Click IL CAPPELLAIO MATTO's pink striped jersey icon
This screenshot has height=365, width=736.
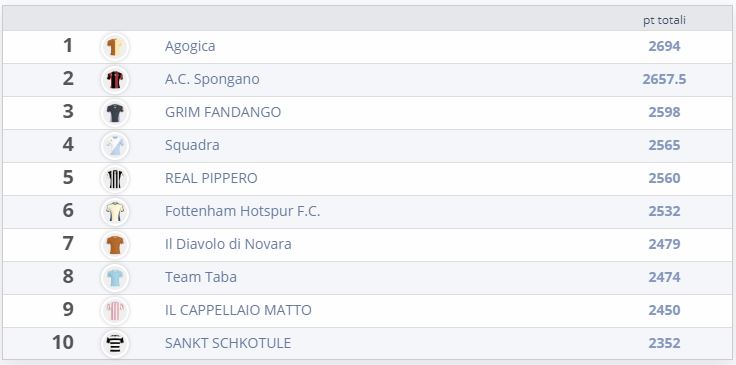115,311
